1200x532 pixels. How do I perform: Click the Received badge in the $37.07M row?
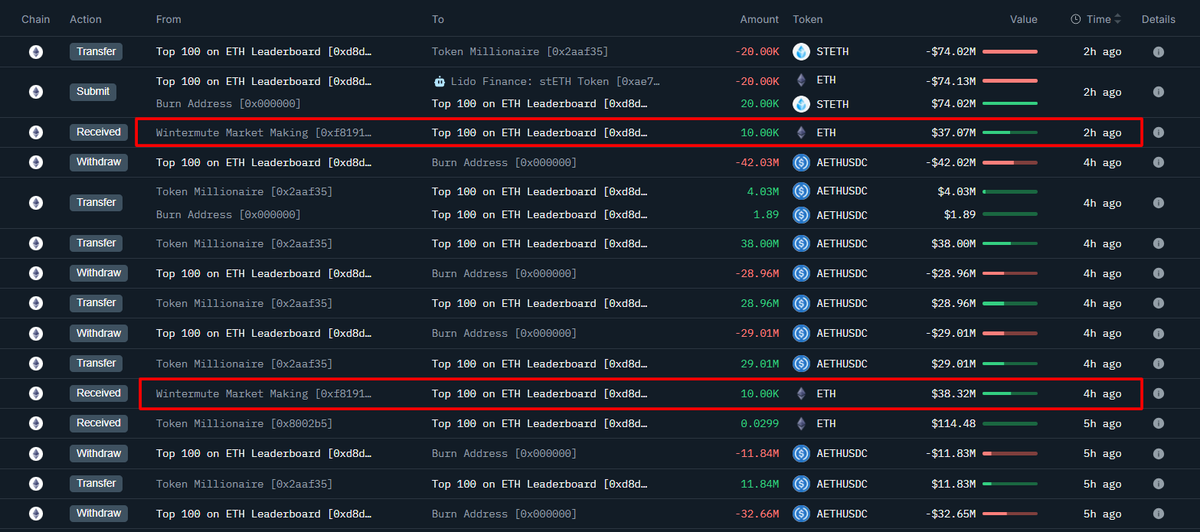[98, 132]
